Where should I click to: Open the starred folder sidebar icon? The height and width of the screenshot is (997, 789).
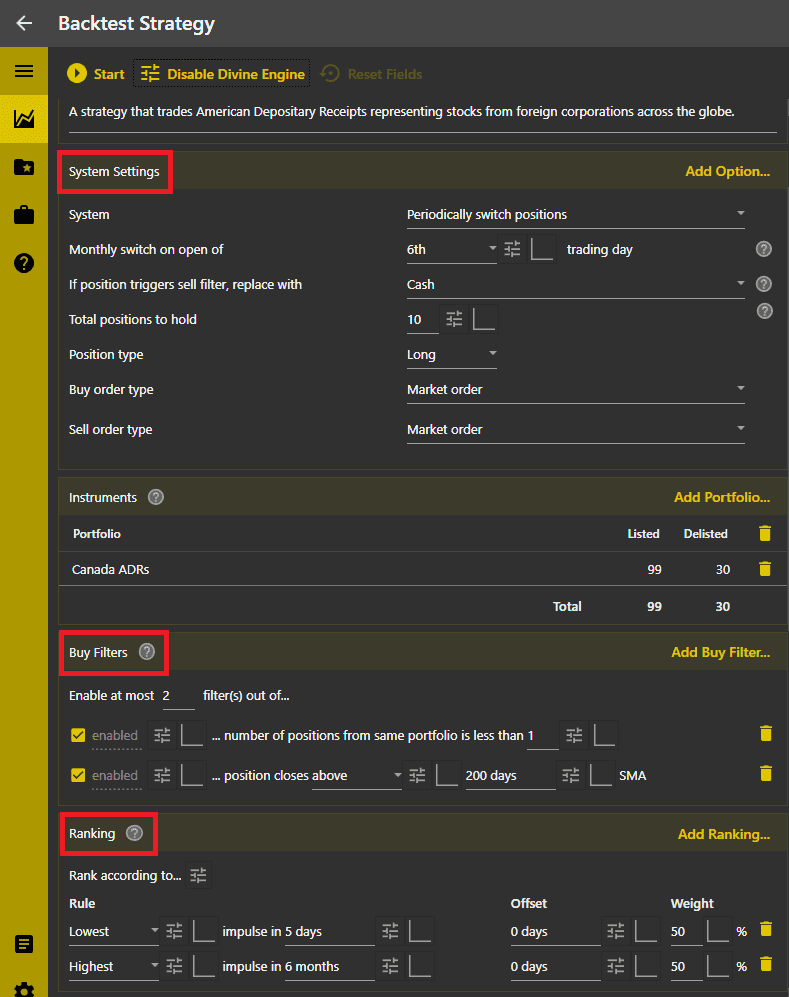coord(24,167)
